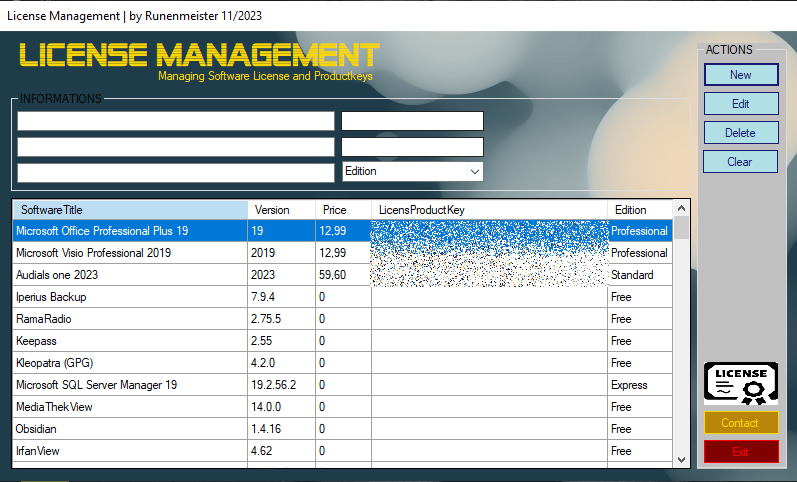The height and width of the screenshot is (482, 797).
Task: Click version cell 4.62
Action: (x=282, y=451)
